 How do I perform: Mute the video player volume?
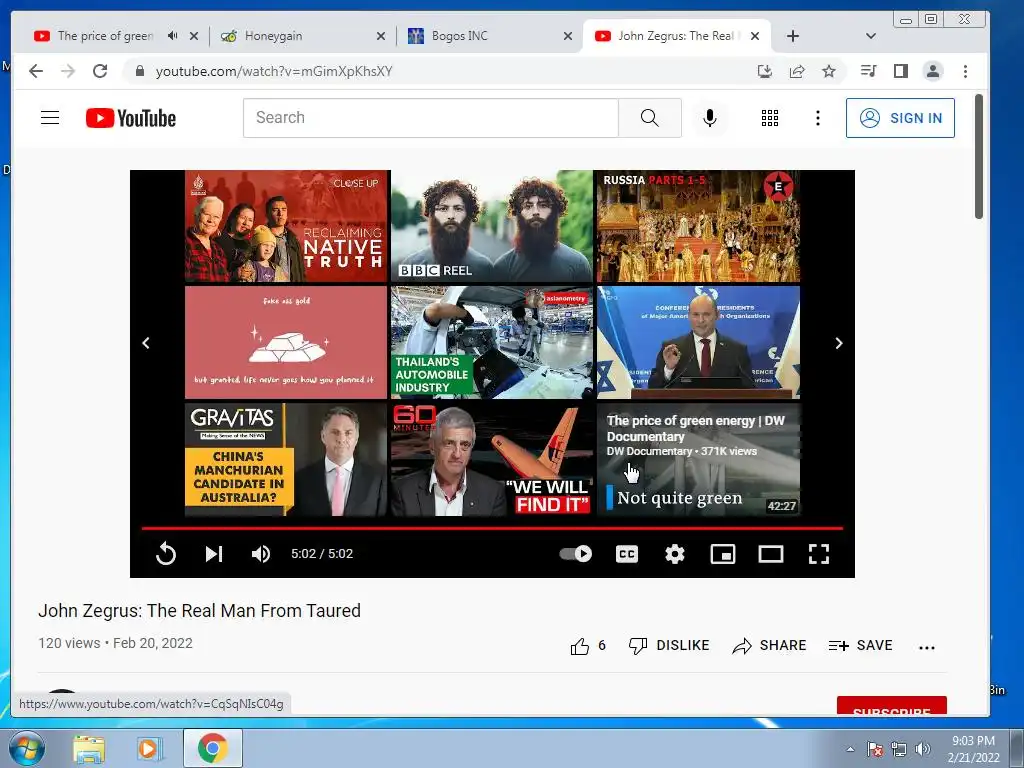coord(261,554)
